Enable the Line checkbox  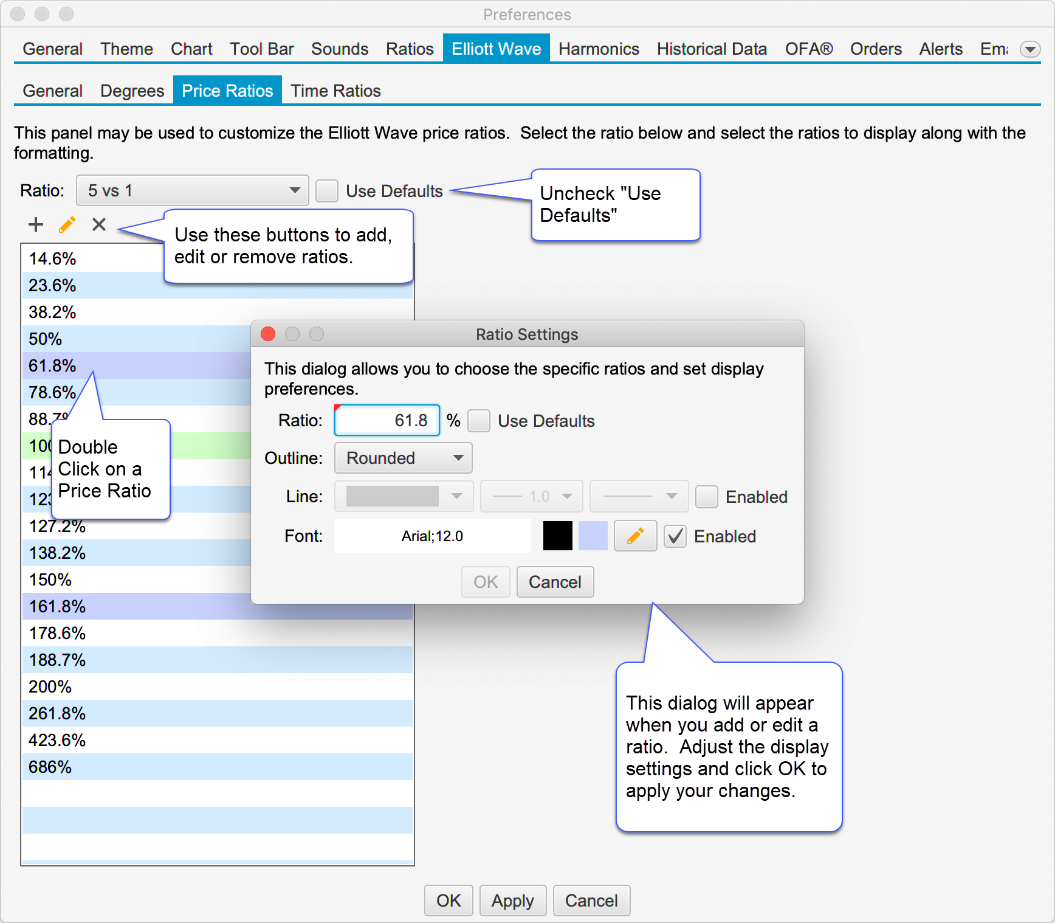(707, 497)
